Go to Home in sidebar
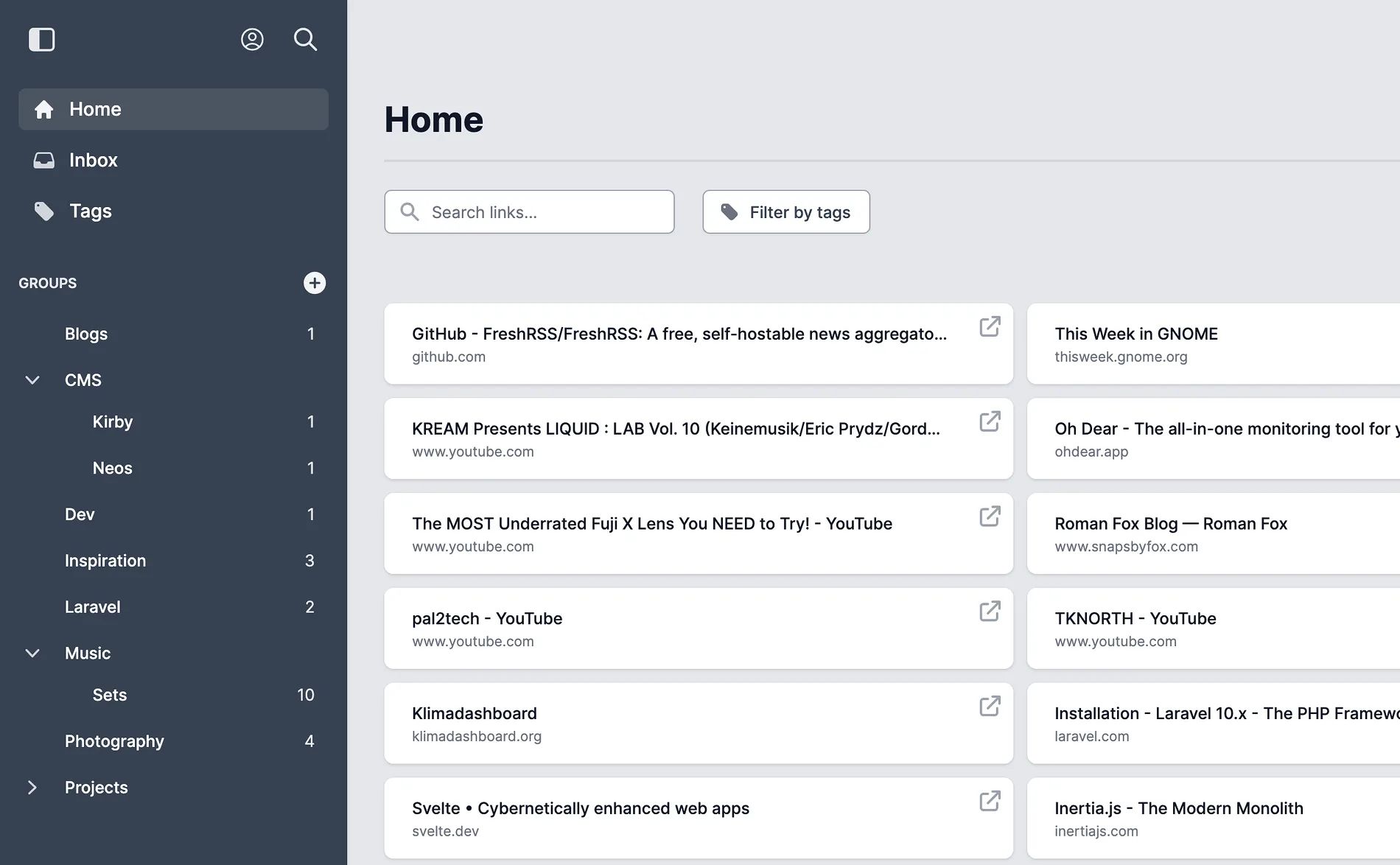The width and height of the screenshot is (1400, 865). click(x=173, y=109)
